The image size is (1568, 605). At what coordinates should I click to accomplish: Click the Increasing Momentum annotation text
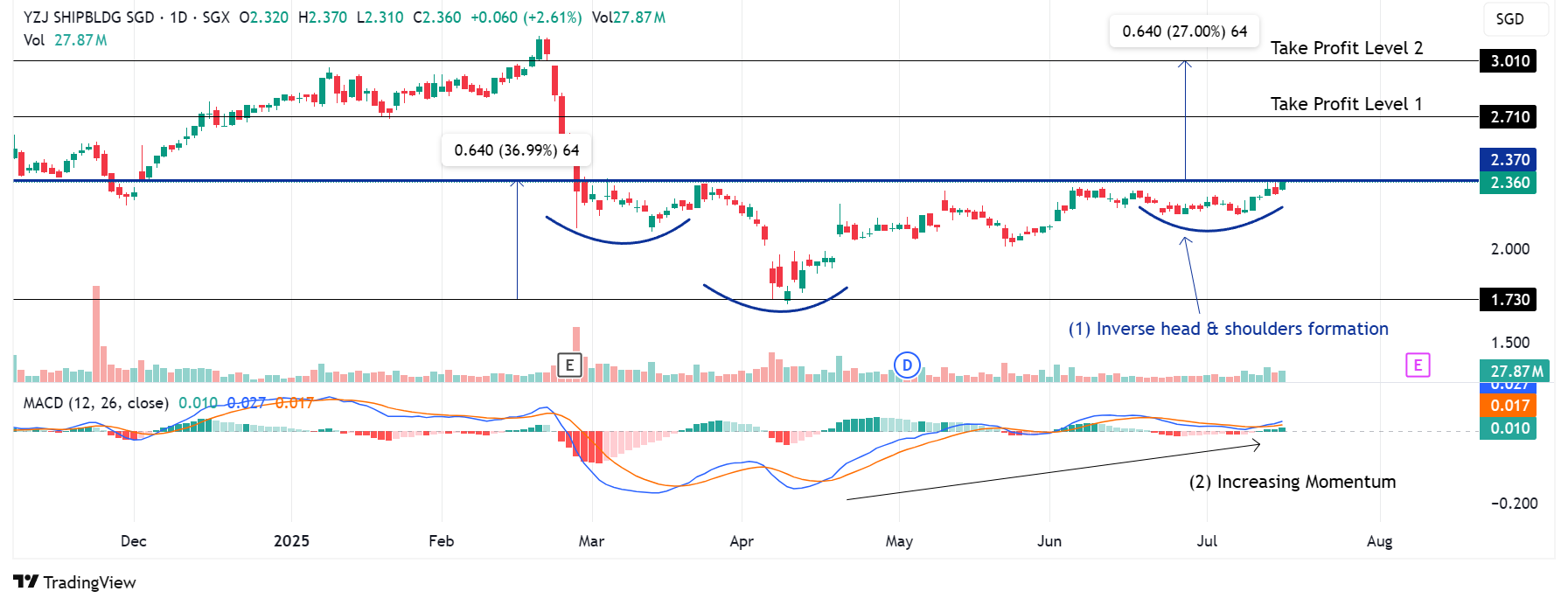click(x=1292, y=482)
